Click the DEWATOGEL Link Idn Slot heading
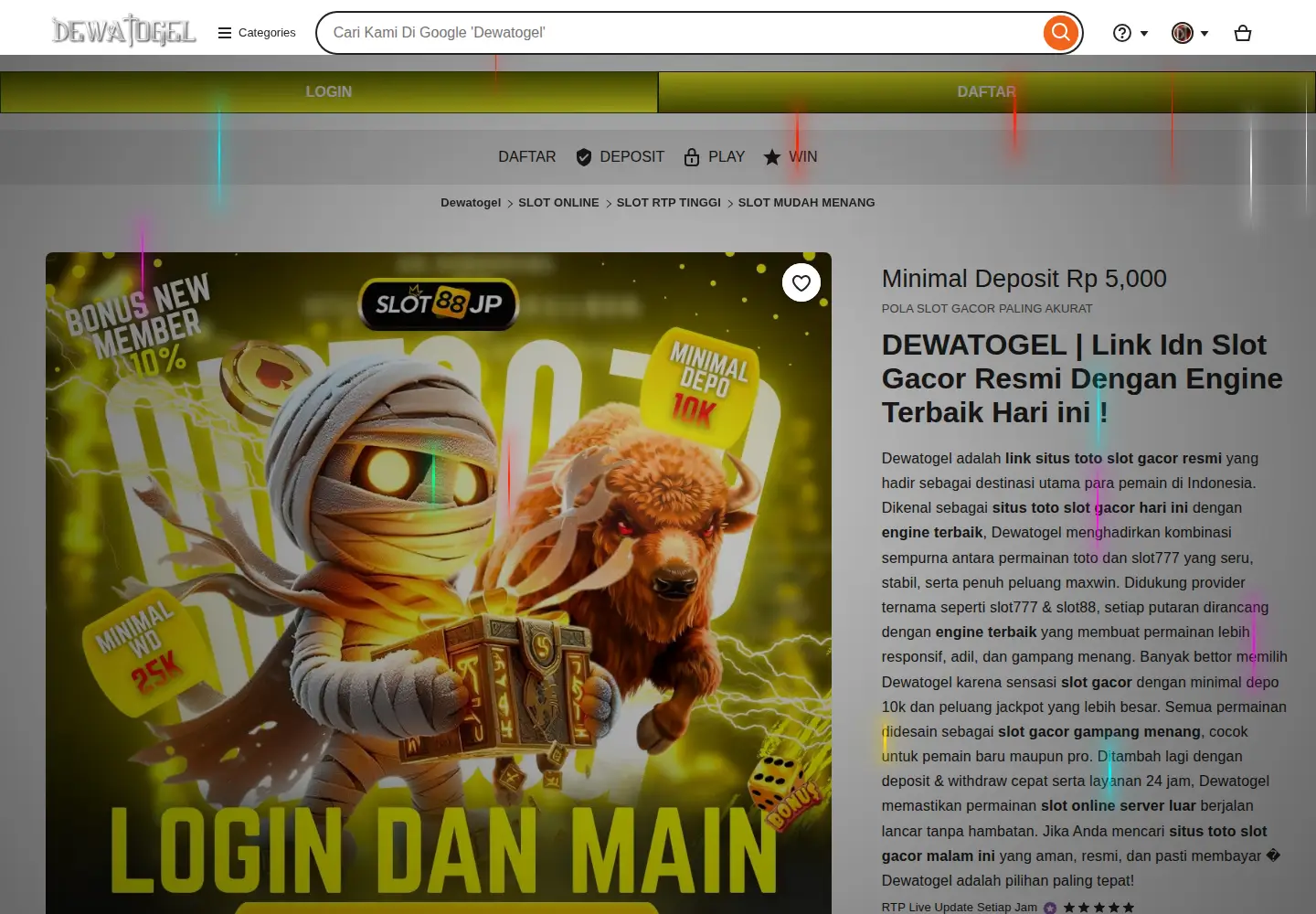Viewport: 1316px width, 914px height. point(1082,378)
